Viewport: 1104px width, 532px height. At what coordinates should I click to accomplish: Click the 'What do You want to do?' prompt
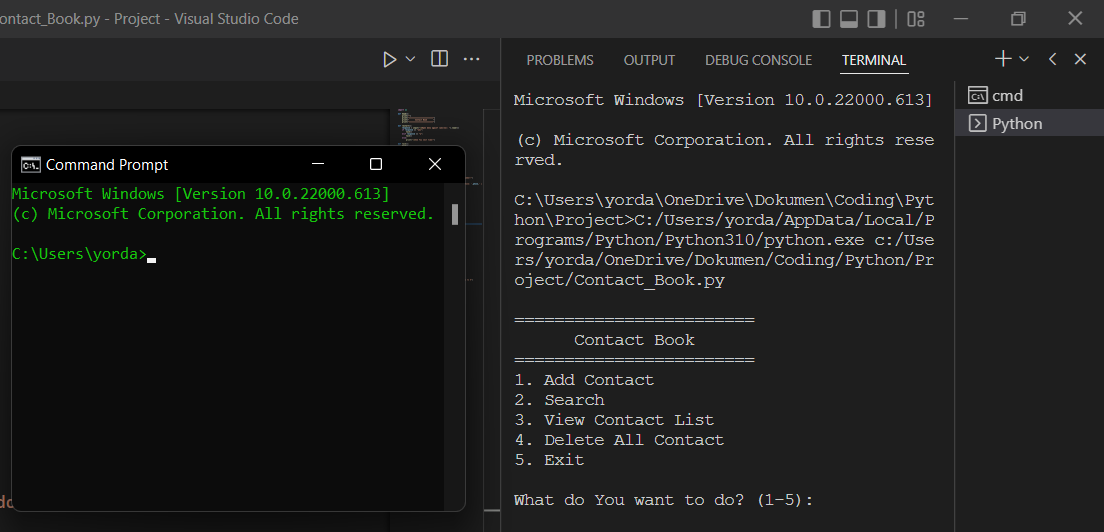point(663,500)
